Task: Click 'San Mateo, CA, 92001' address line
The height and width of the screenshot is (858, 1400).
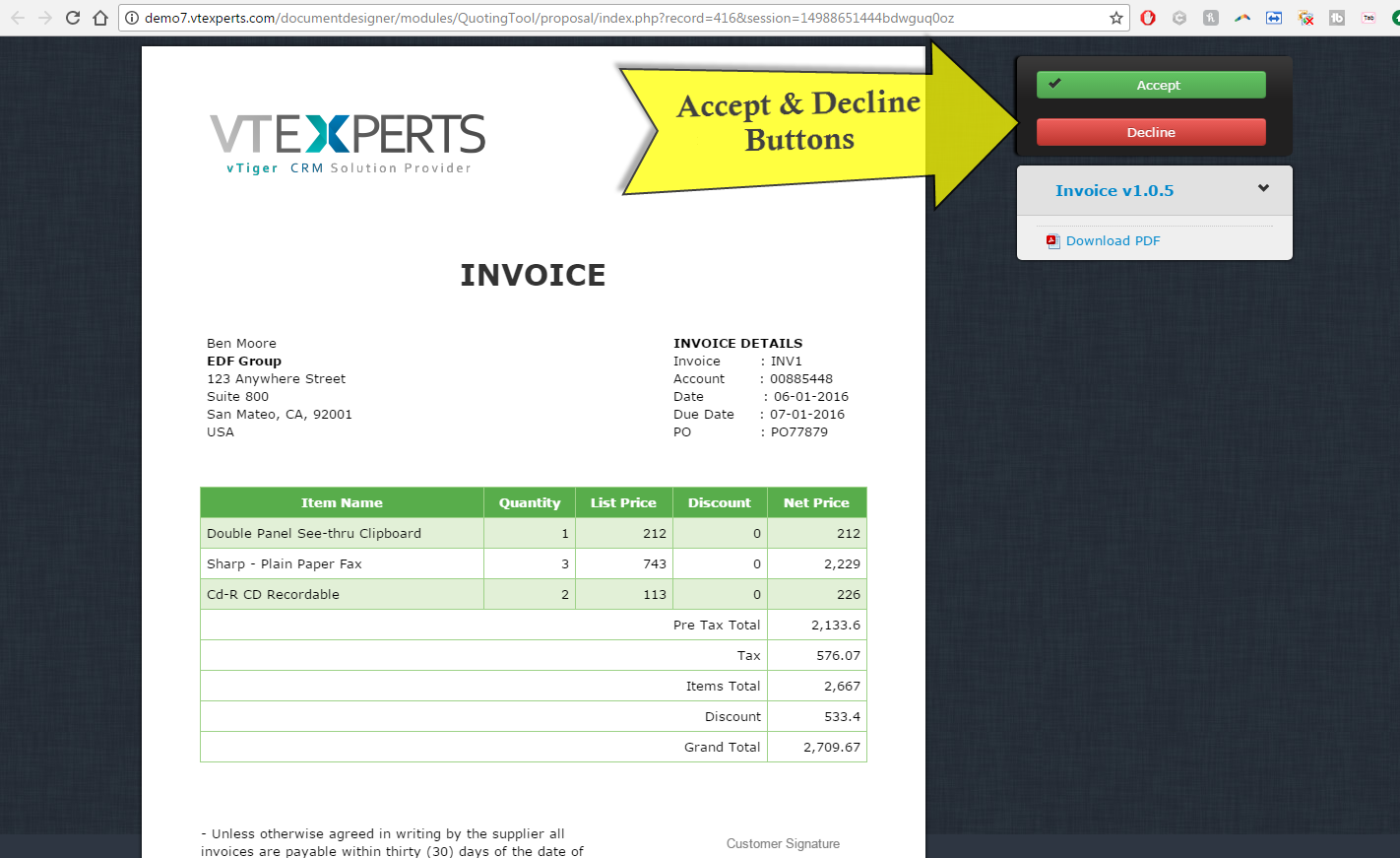Action: [280, 414]
